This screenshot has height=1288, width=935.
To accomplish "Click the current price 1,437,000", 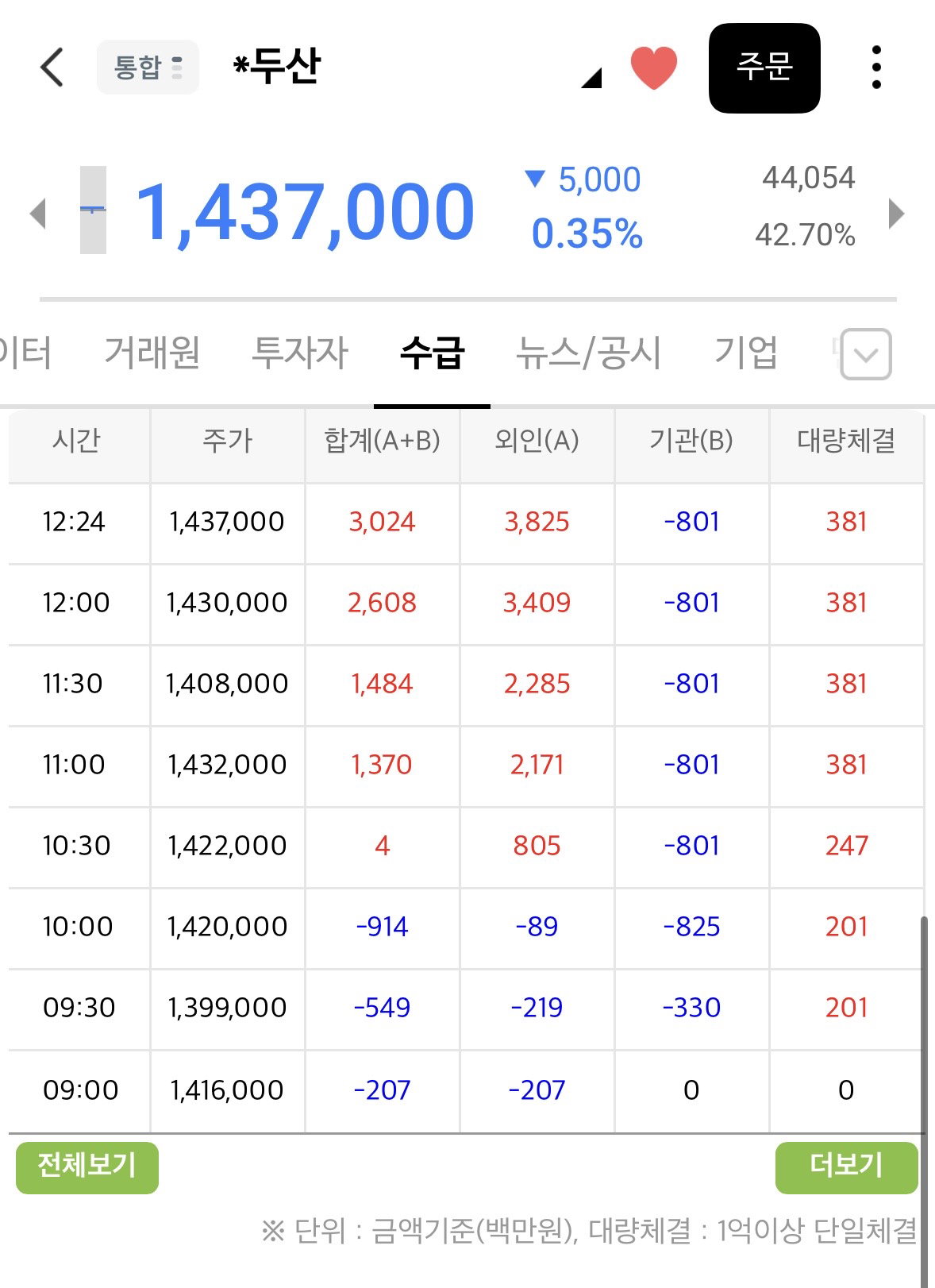I will (x=306, y=211).
